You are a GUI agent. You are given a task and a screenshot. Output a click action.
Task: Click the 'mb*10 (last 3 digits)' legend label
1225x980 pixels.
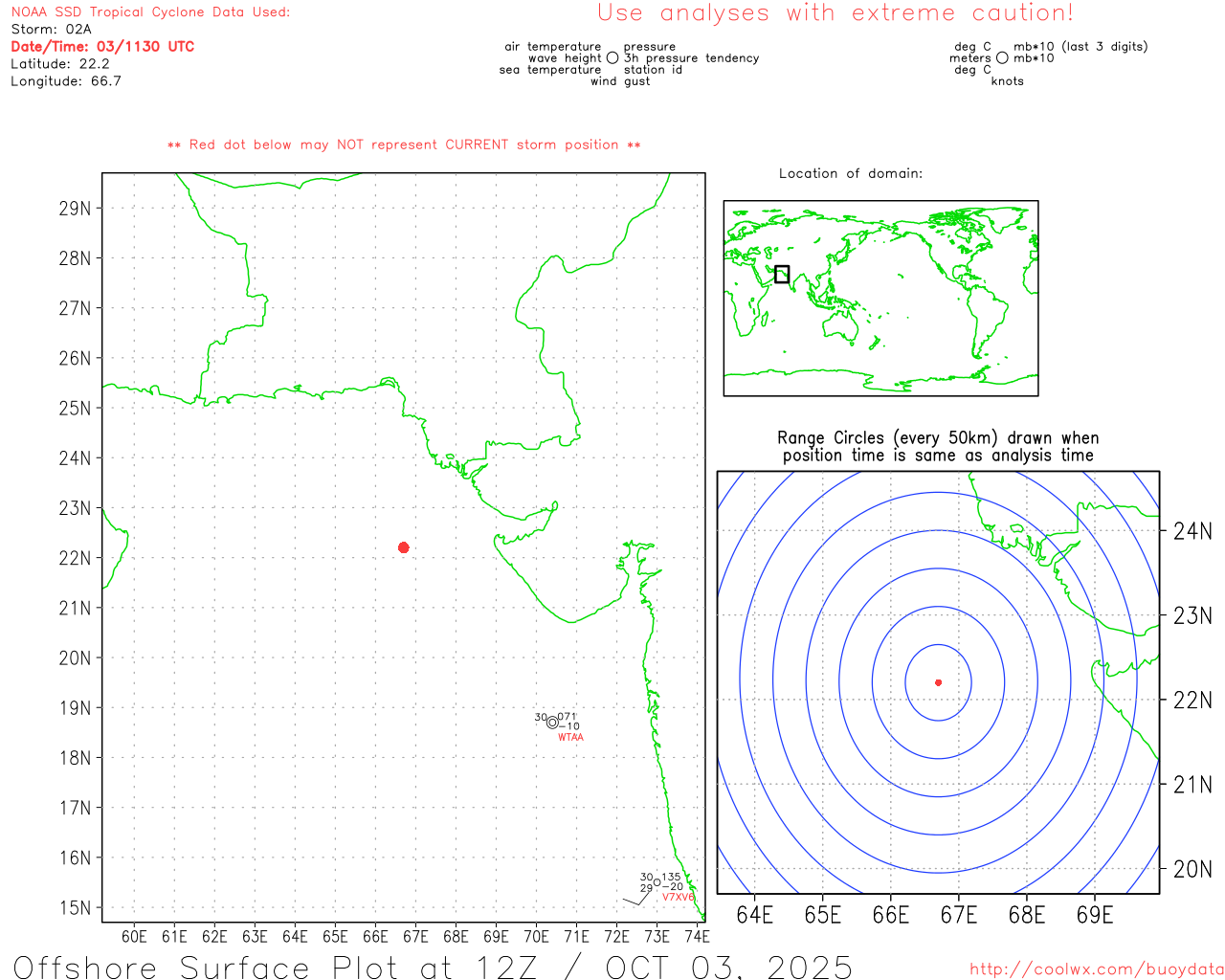pyautogui.click(x=1080, y=47)
